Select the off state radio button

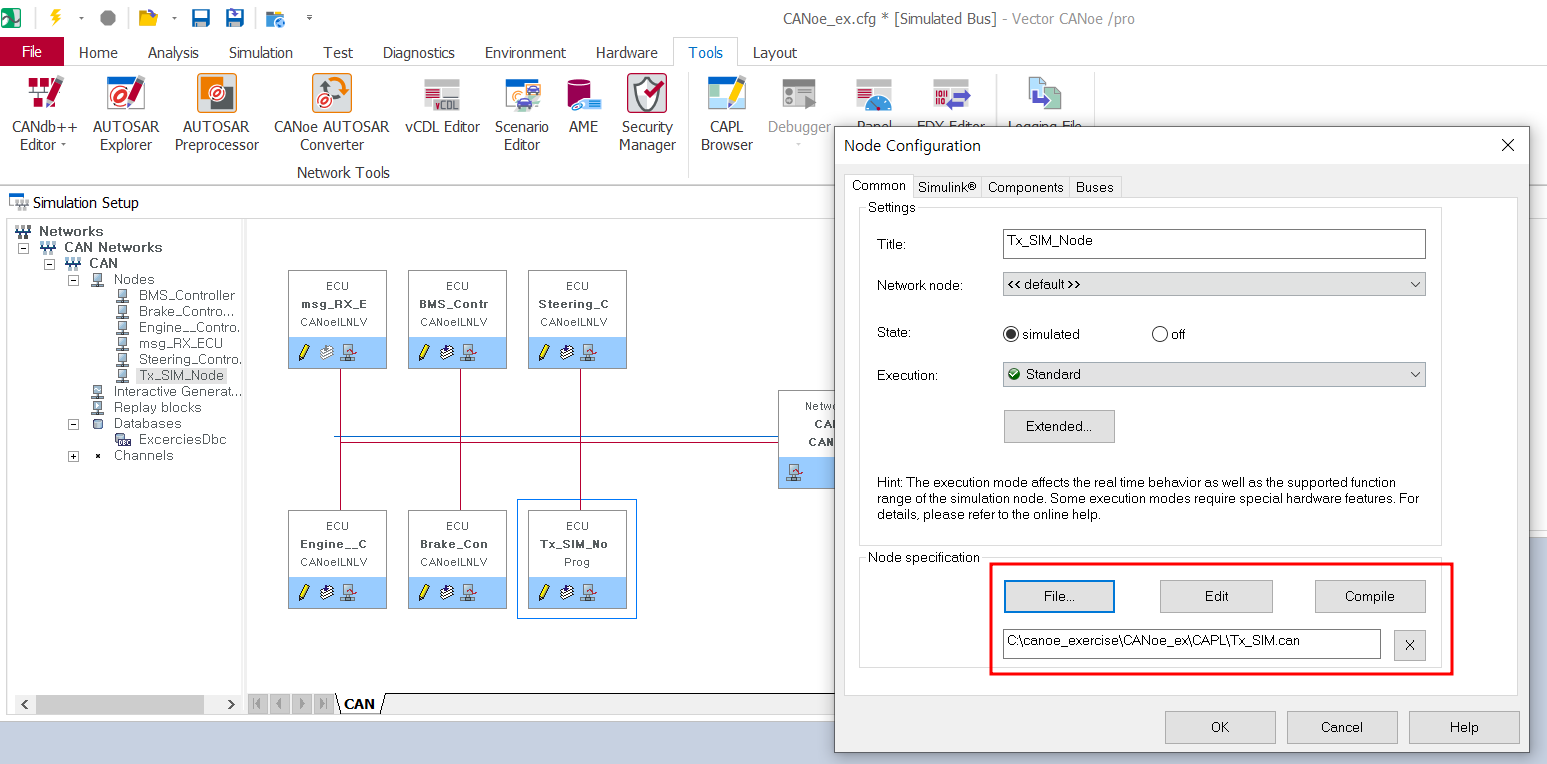click(x=1160, y=334)
